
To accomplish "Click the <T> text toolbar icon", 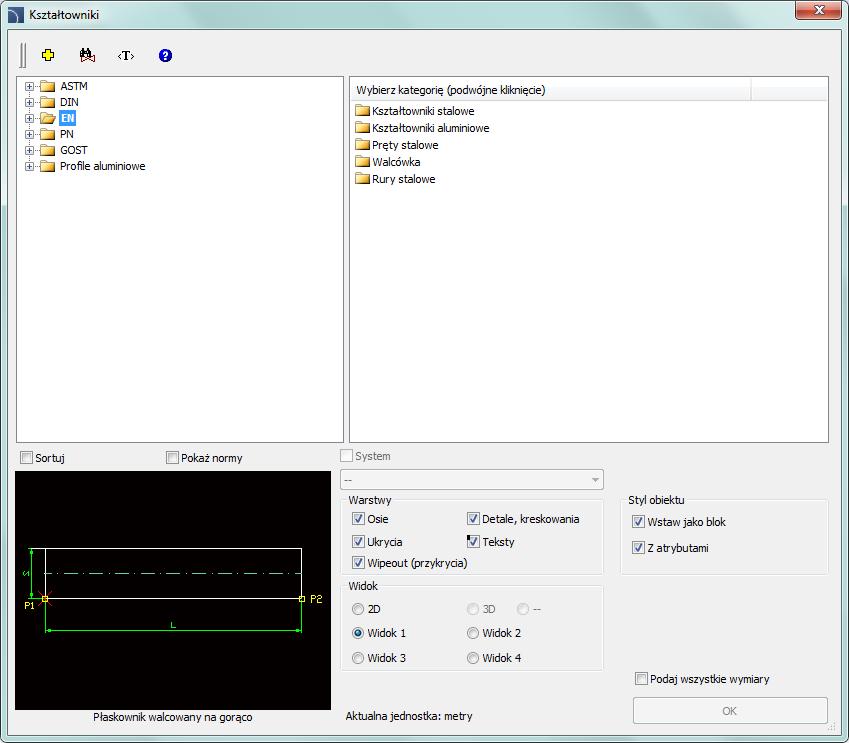I will pyautogui.click(x=126, y=55).
